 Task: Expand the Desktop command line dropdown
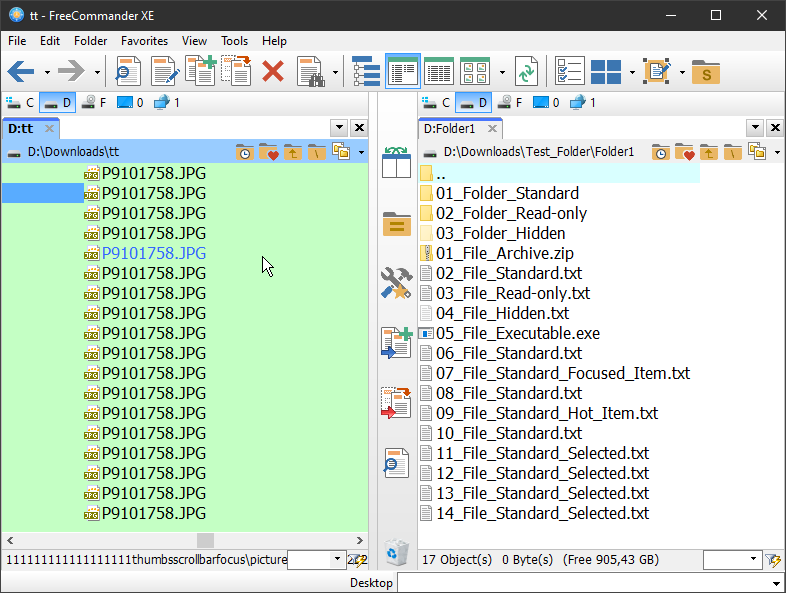776,583
